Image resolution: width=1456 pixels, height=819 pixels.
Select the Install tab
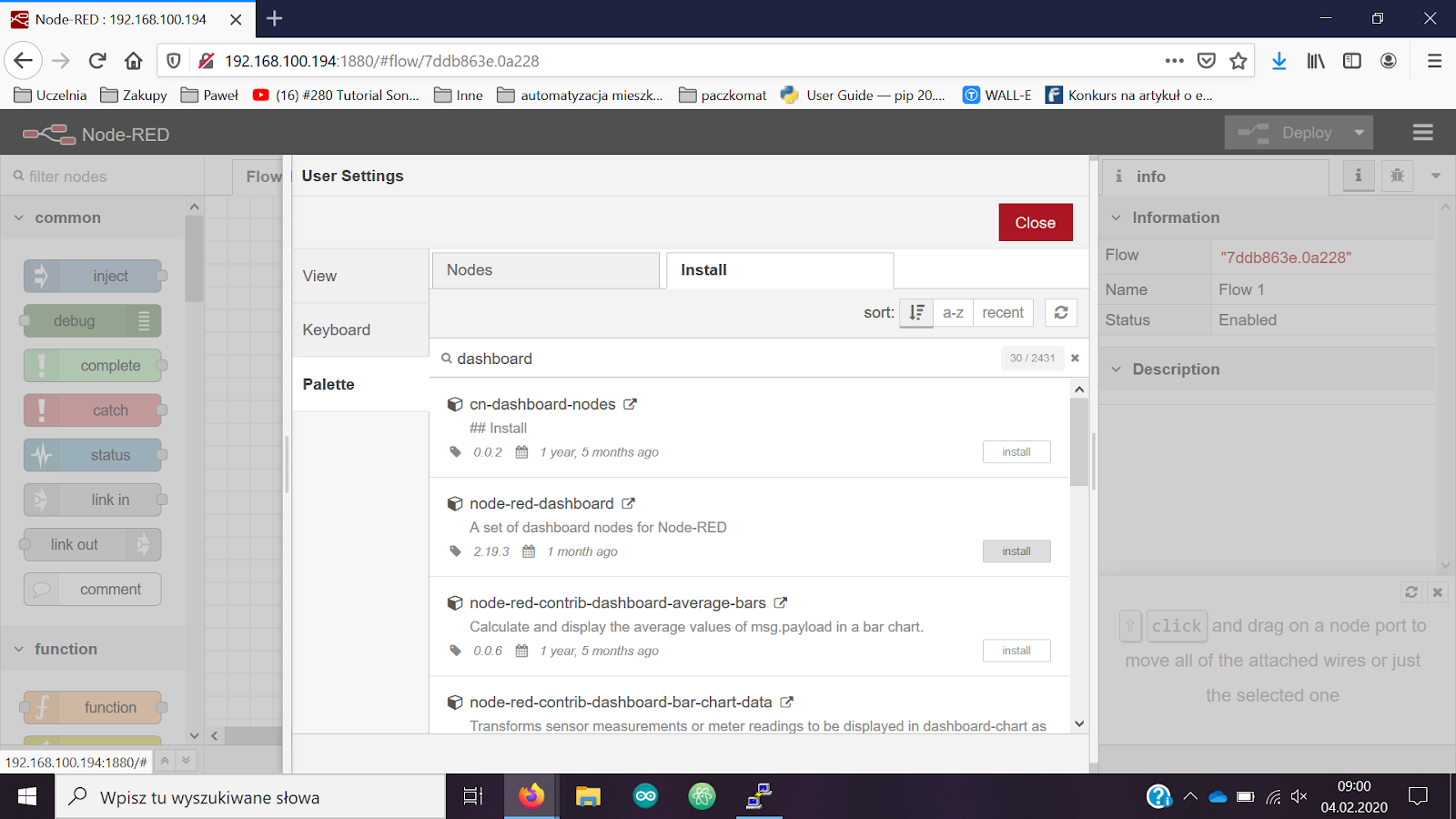click(780, 270)
